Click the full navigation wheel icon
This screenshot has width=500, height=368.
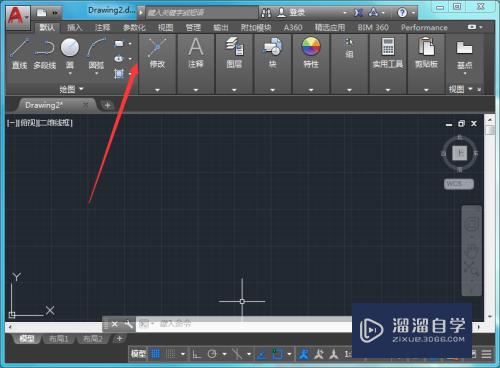(471, 225)
